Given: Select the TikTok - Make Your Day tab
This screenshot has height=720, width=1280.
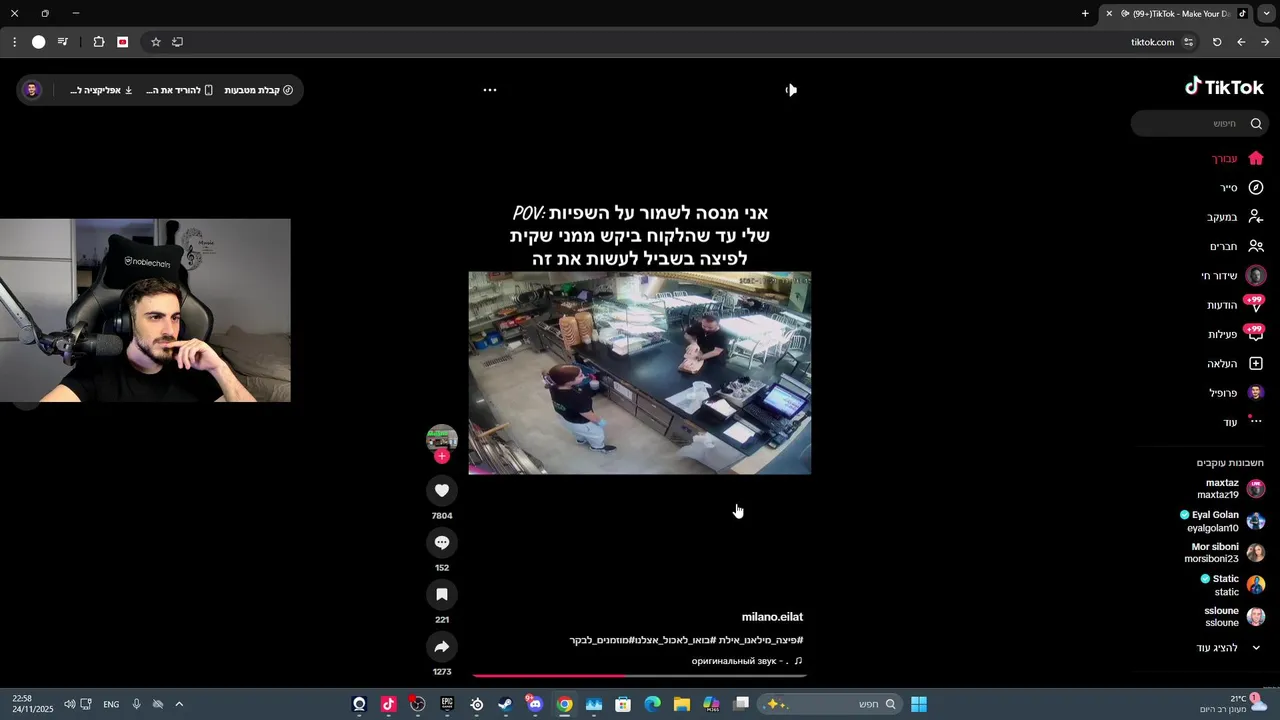Looking at the screenshot, I should pyautogui.click(x=1176, y=14).
